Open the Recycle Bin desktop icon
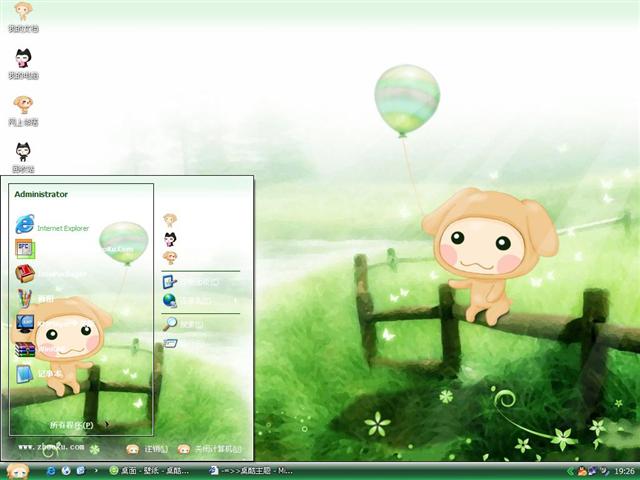 coord(23,158)
